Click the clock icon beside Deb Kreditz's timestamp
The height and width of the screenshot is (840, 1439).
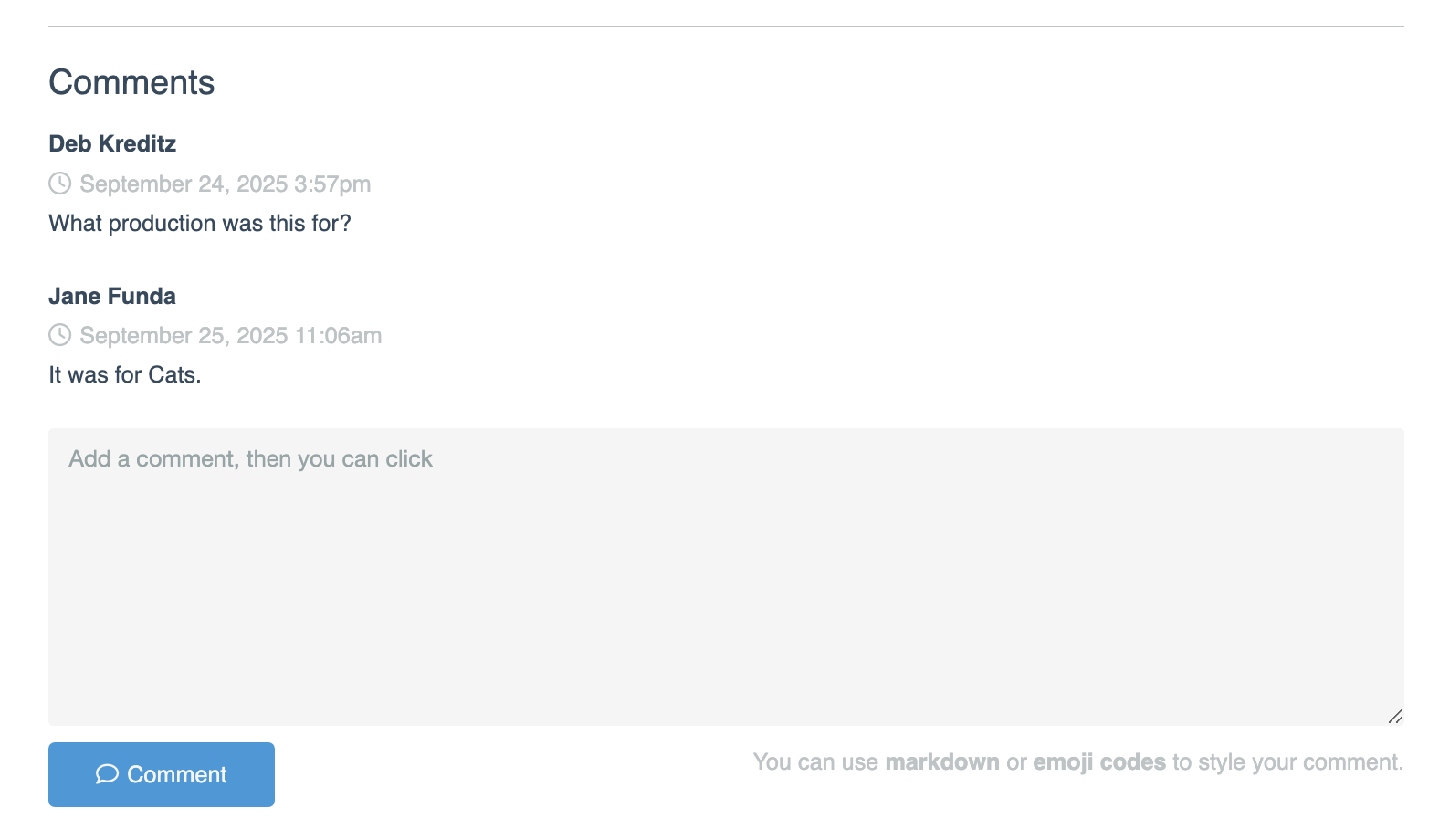click(59, 184)
